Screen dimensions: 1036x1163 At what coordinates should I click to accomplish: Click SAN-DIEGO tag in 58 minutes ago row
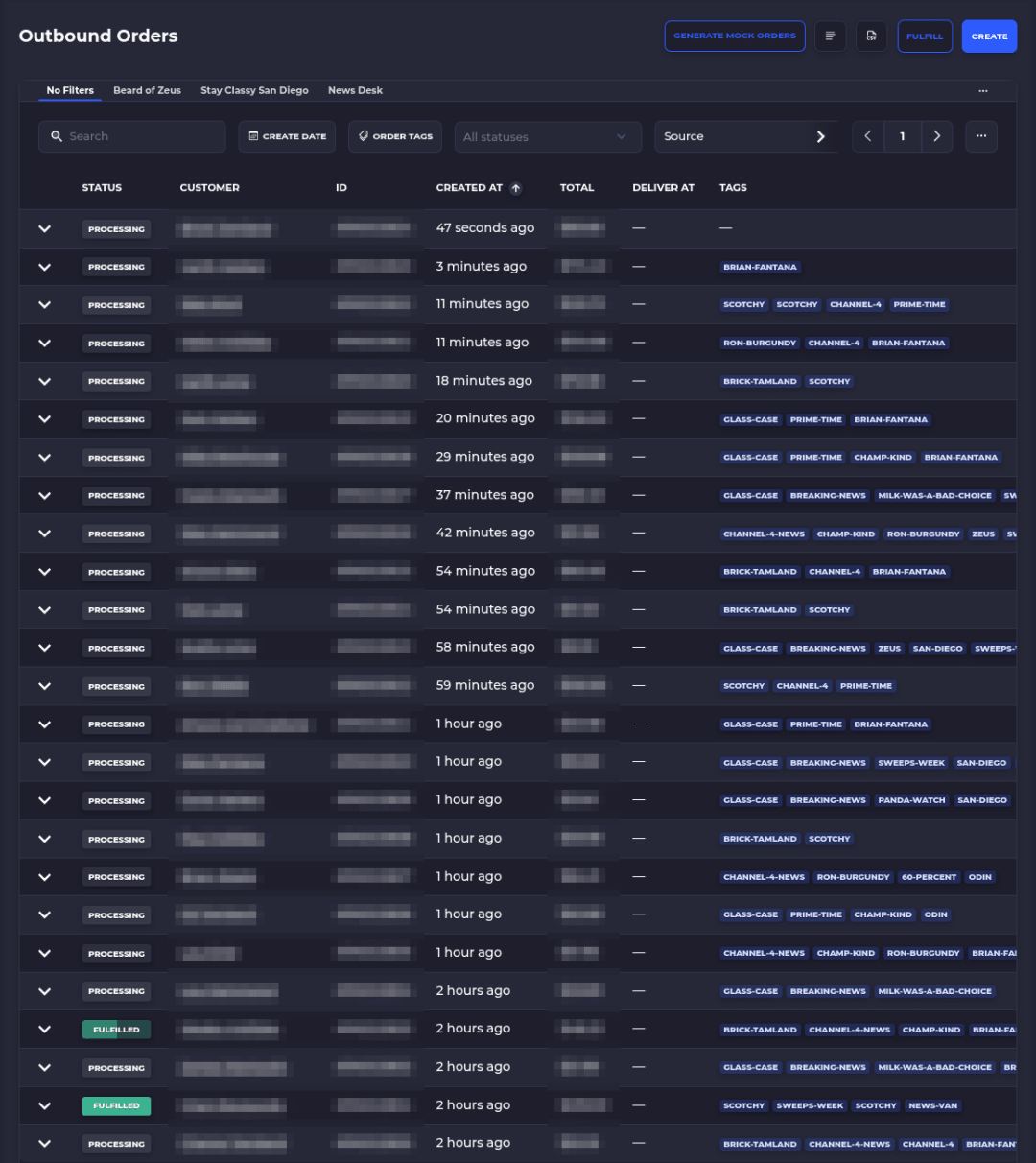[x=937, y=649]
